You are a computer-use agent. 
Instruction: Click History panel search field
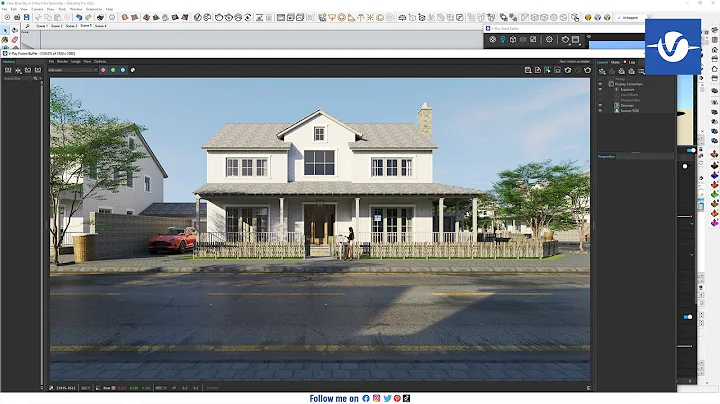(x=18, y=79)
